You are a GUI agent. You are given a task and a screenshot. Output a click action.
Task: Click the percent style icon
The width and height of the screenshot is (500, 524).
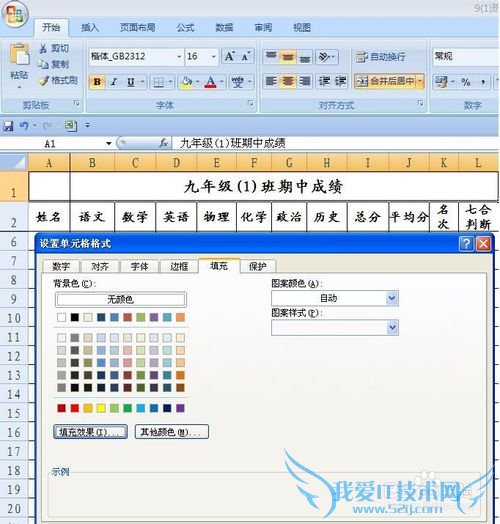point(466,82)
